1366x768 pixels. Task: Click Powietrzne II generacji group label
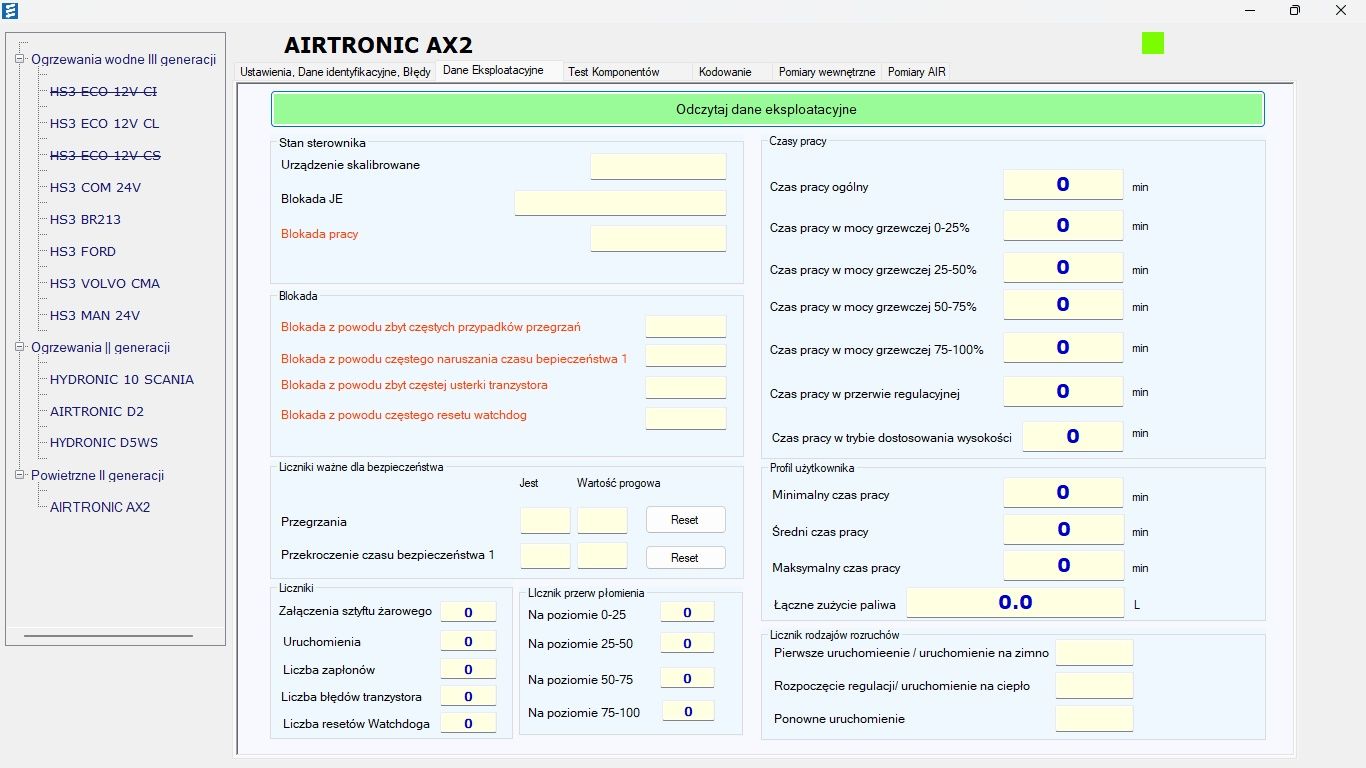[x=97, y=475]
